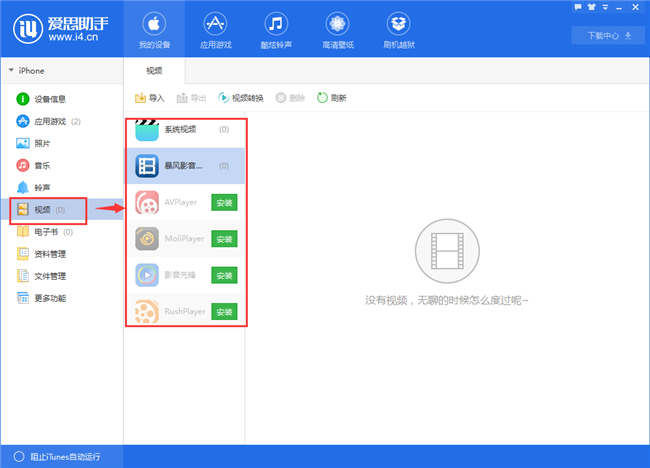Select 文件管理 file management in sidebar
Image resolution: width=650 pixels, height=468 pixels.
62,276
